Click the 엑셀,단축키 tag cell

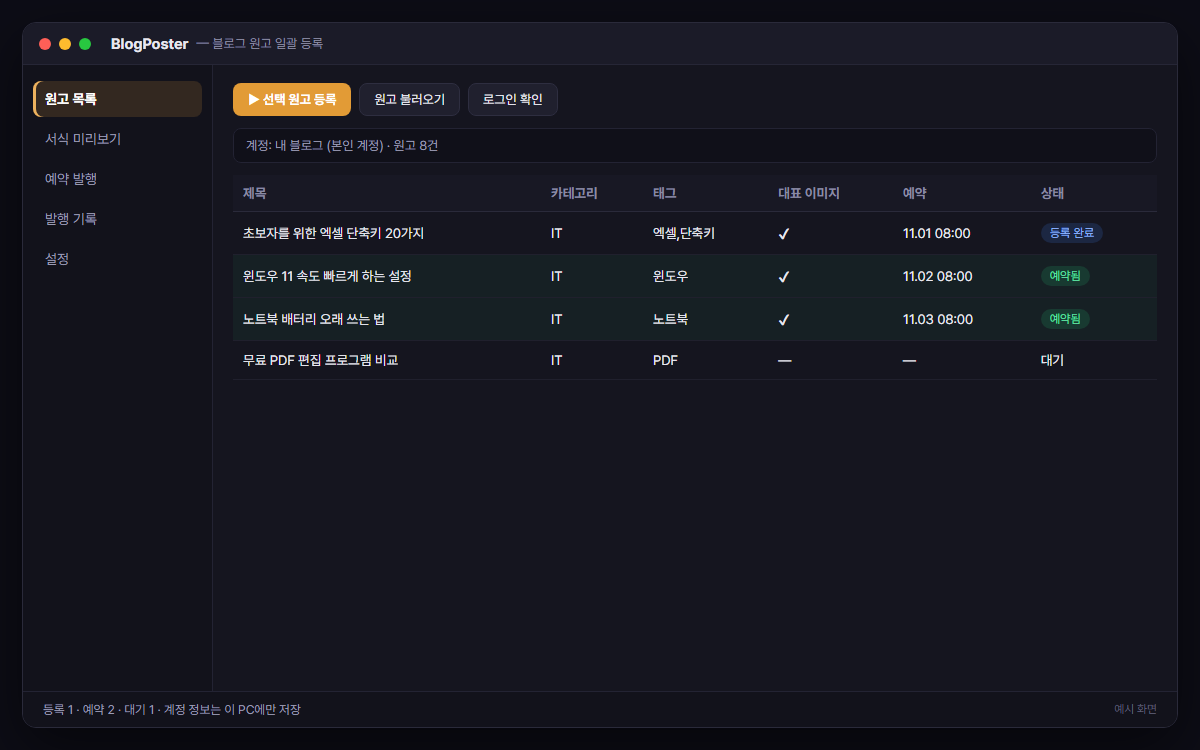[684, 233]
